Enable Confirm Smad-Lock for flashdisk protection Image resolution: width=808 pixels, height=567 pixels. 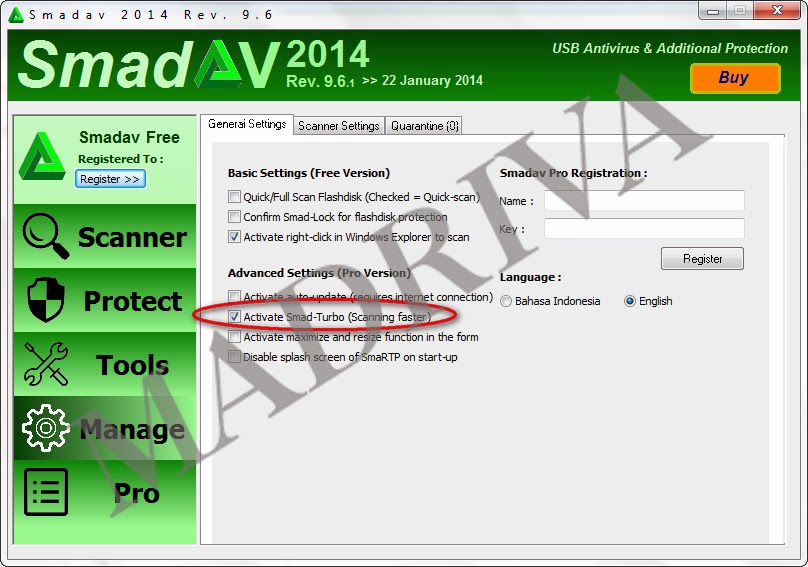pos(234,216)
